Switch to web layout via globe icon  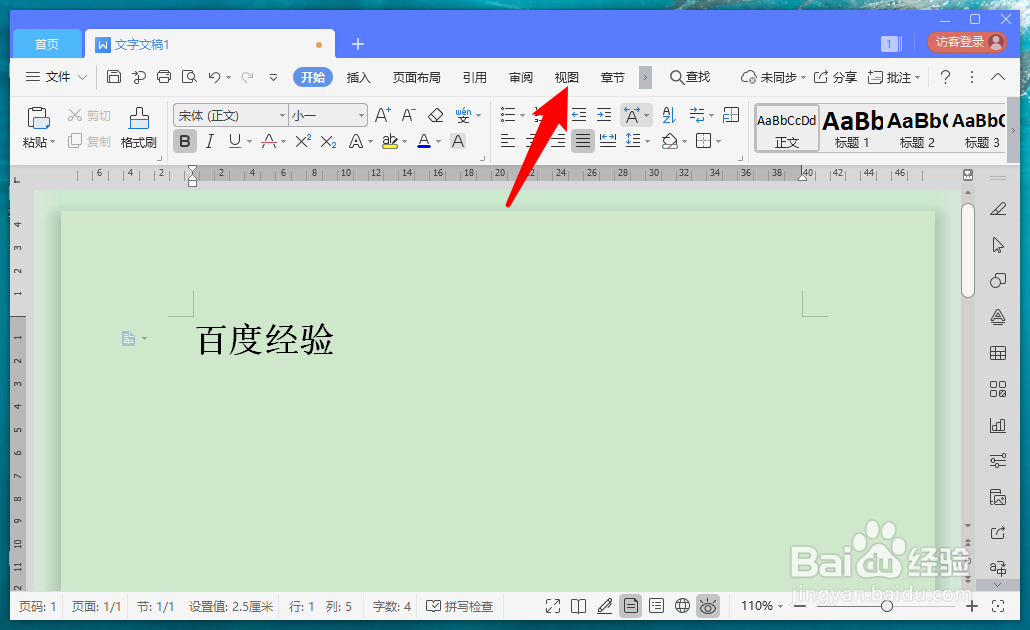682,605
